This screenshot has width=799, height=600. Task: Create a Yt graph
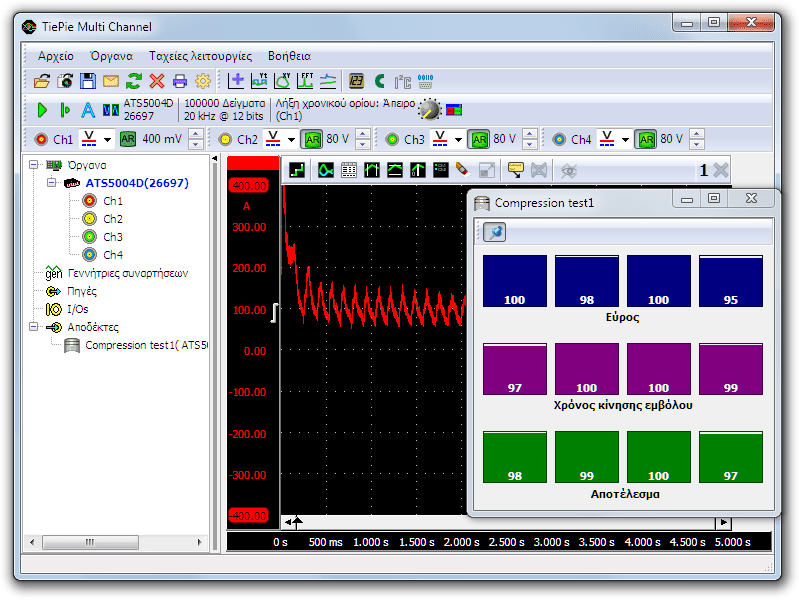click(259, 81)
